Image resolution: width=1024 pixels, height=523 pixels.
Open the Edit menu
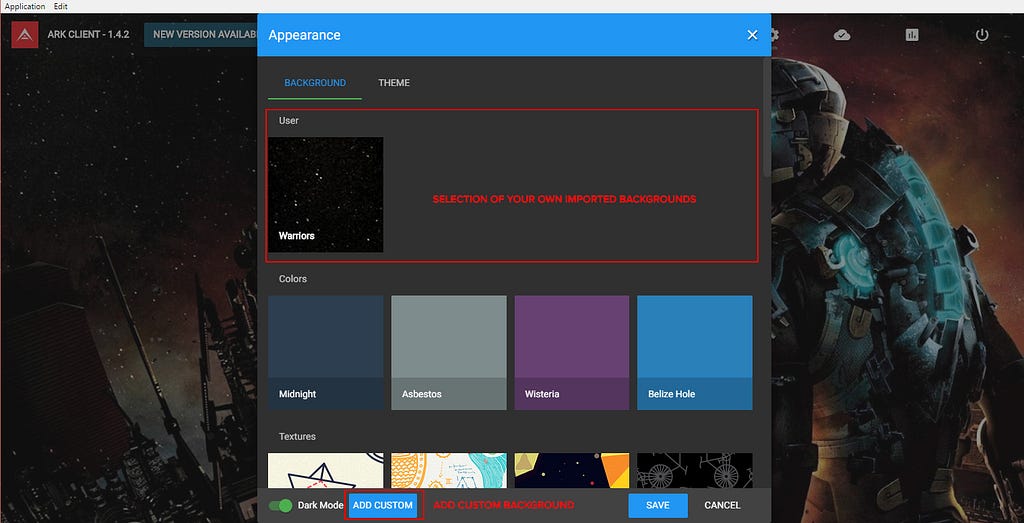pyautogui.click(x=61, y=6)
